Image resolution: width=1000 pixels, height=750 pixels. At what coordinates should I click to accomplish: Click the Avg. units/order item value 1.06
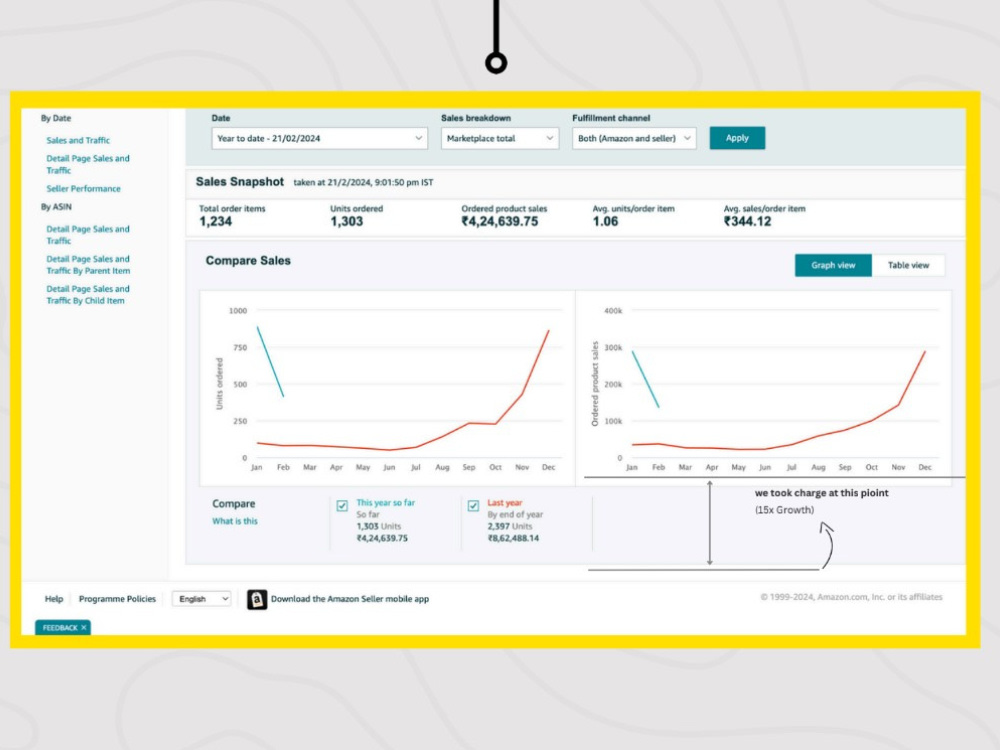pos(605,221)
